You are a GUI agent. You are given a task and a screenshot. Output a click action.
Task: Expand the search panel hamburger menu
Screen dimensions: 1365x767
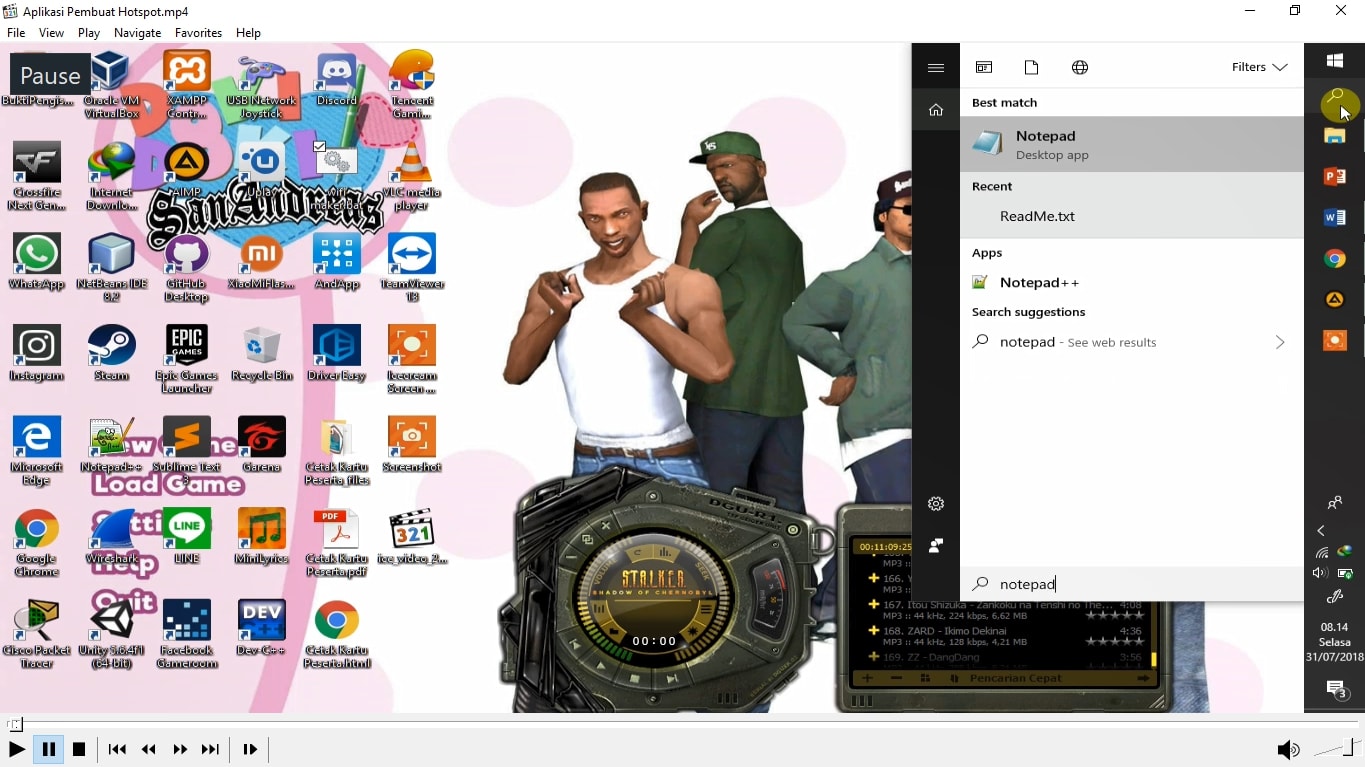tap(936, 68)
